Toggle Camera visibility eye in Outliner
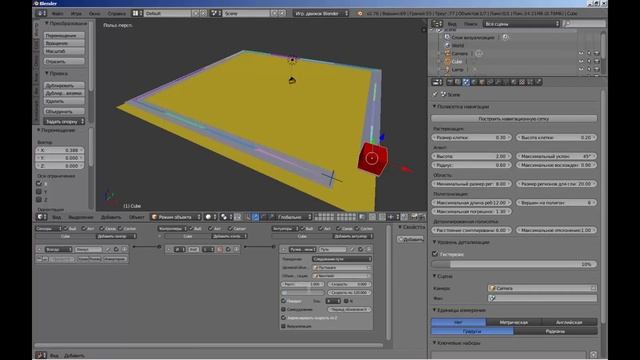 click(581, 53)
